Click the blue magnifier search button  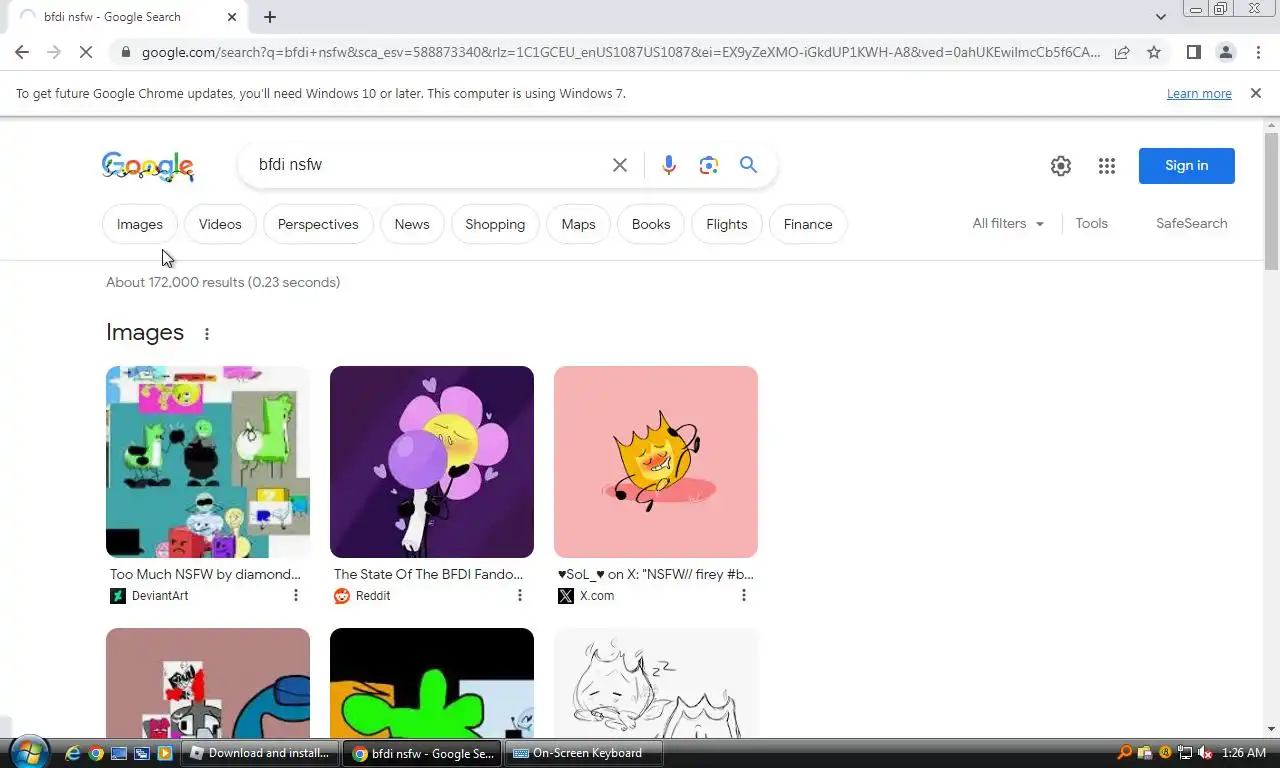(748, 165)
